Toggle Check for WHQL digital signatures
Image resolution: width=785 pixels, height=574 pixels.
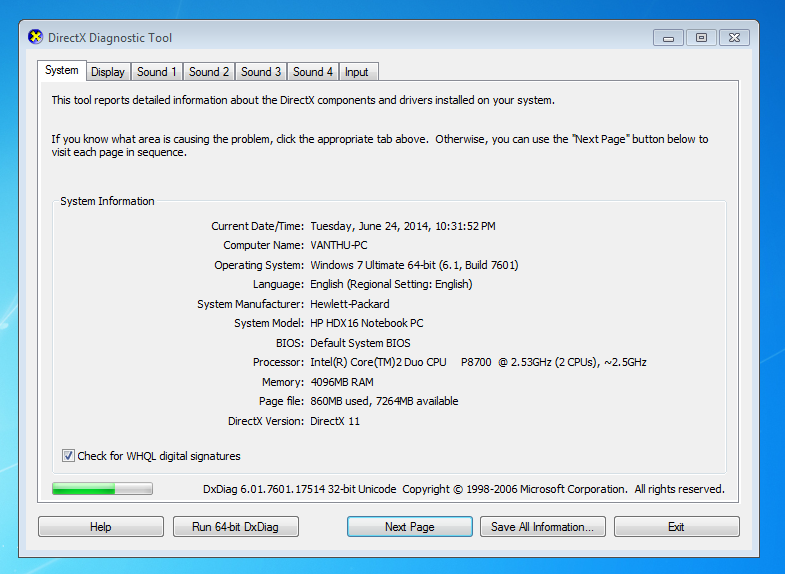tap(69, 456)
